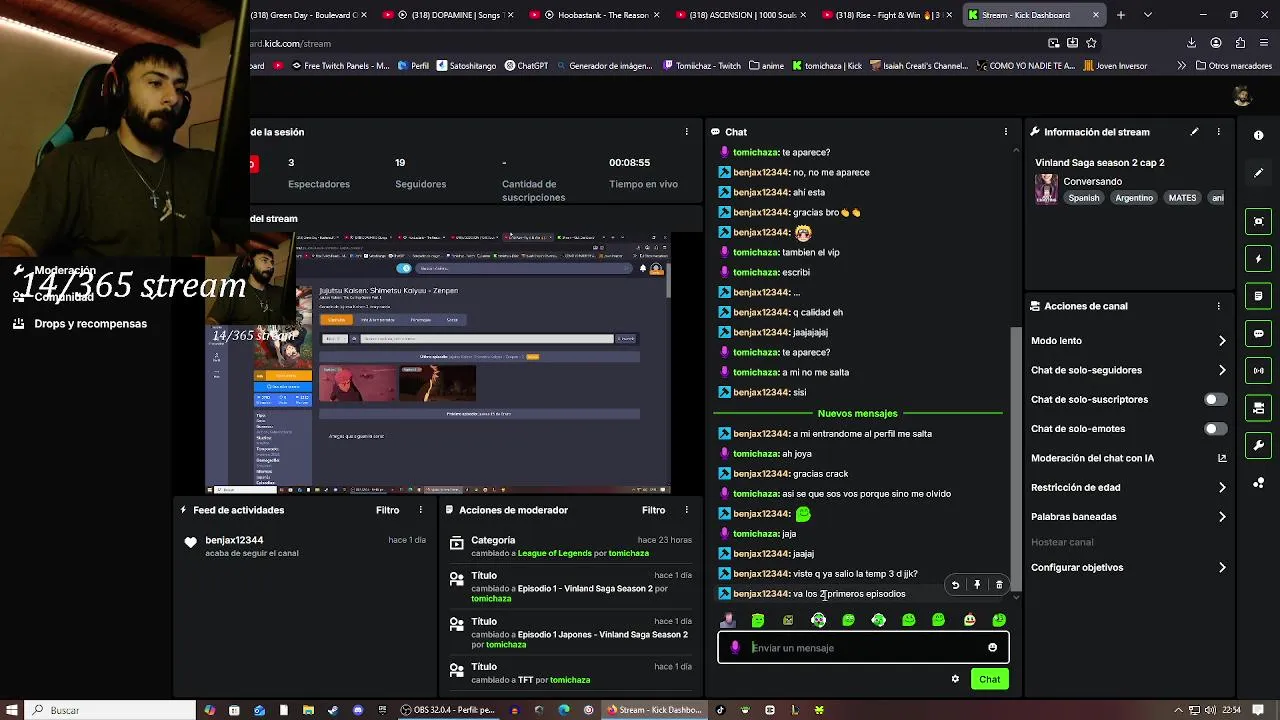This screenshot has height=720, width=1280.
Task: Open emoji picker in message box
Action: [992, 648]
